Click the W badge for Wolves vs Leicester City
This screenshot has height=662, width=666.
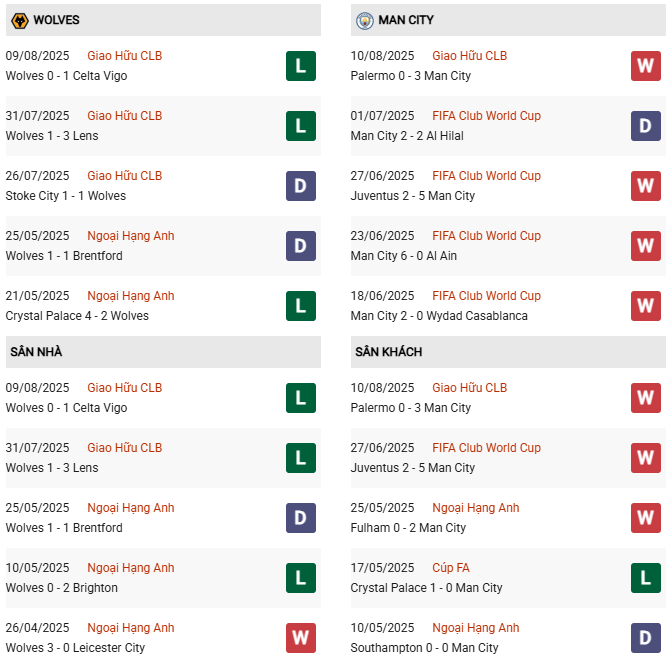coord(300,638)
